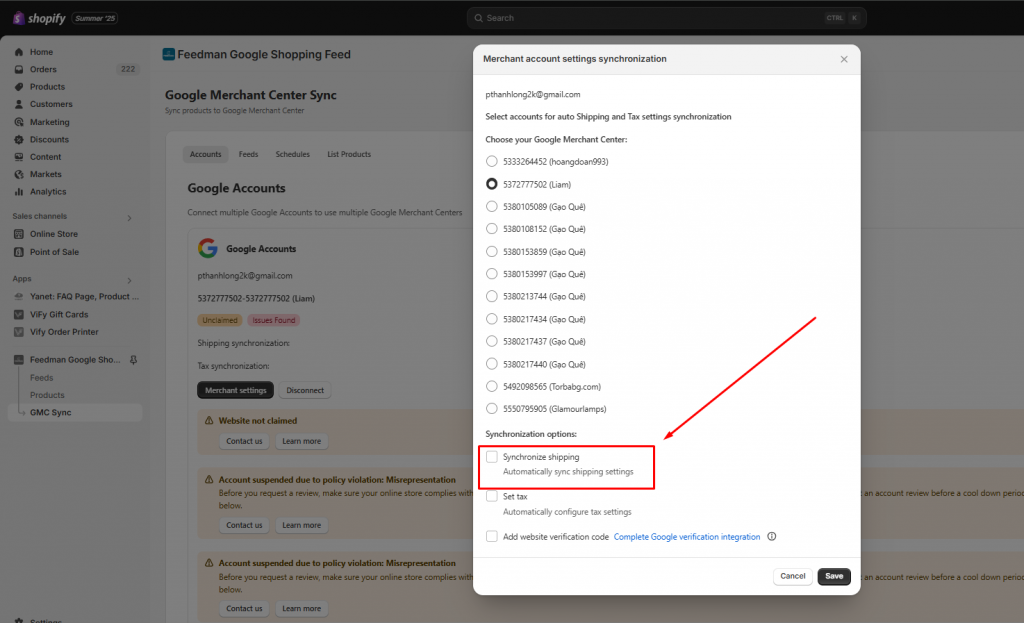Click the Feedman Google Shopping sidebar icon
Screen dimensions: 1024x623
tap(19, 360)
